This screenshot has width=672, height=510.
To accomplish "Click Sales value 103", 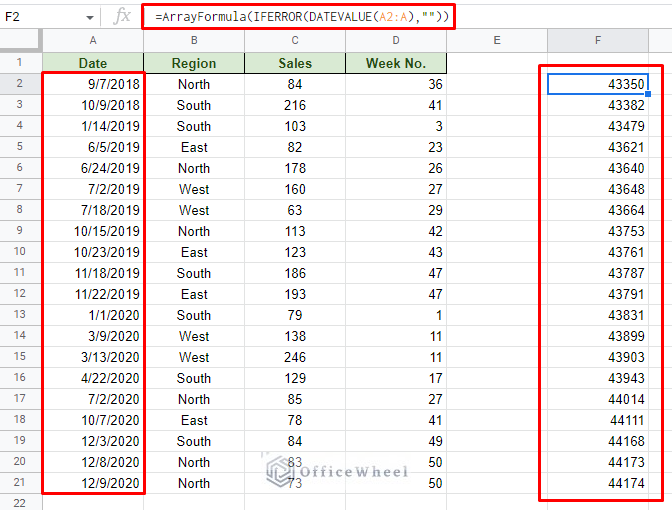I will (x=295, y=126).
